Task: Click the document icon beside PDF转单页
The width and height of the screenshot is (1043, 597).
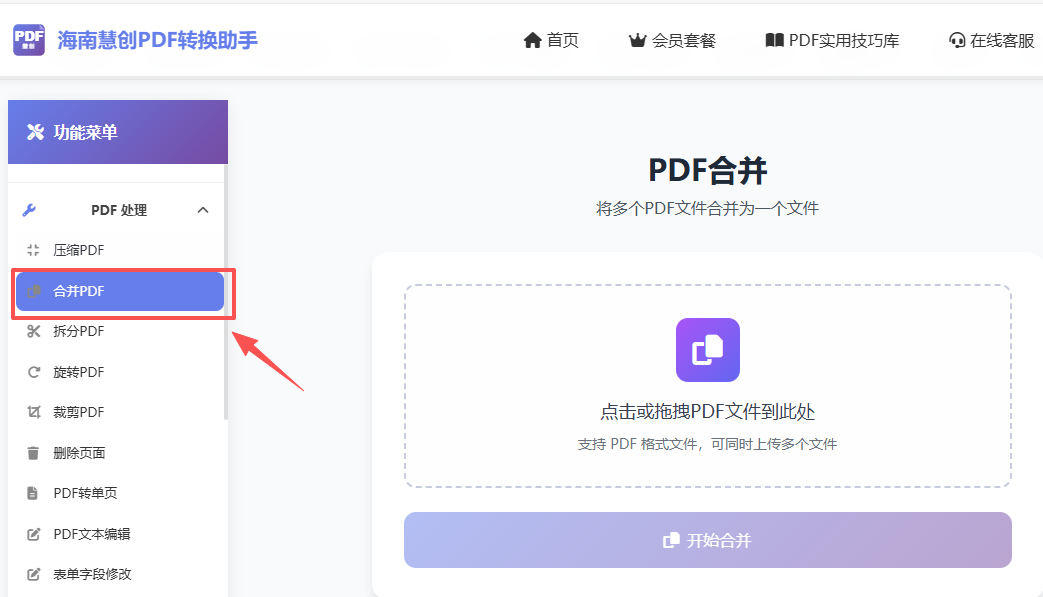Action: tap(33, 493)
